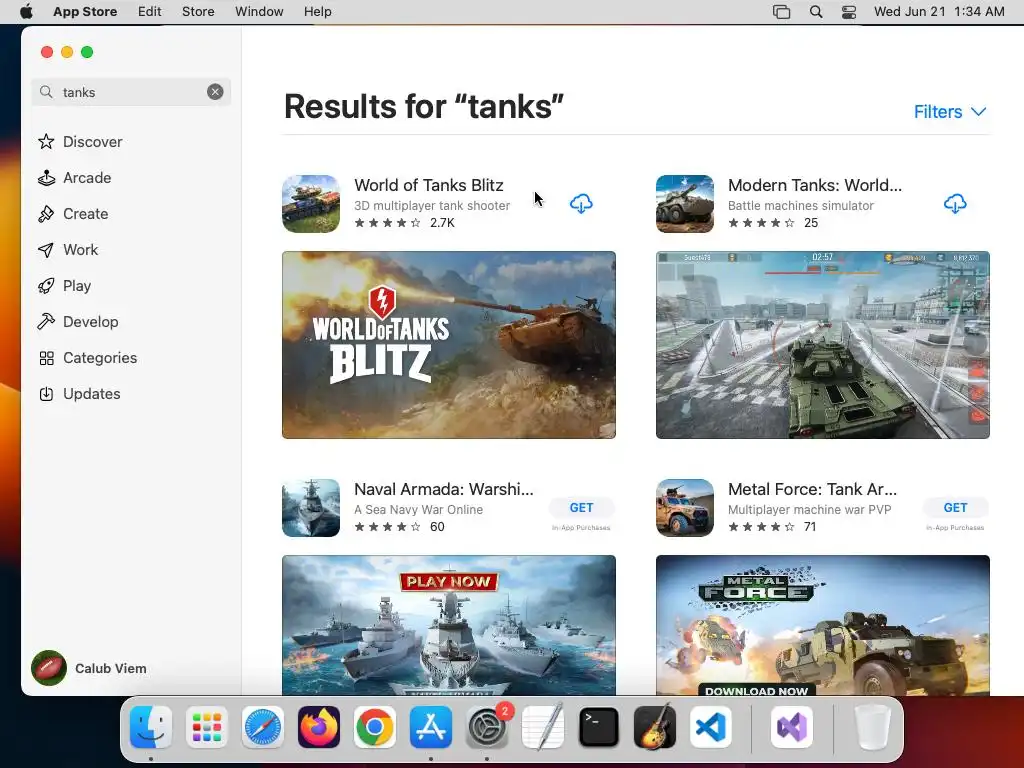Launch Google Chrome from the Dock
This screenshot has height=768, width=1024.
[375, 727]
